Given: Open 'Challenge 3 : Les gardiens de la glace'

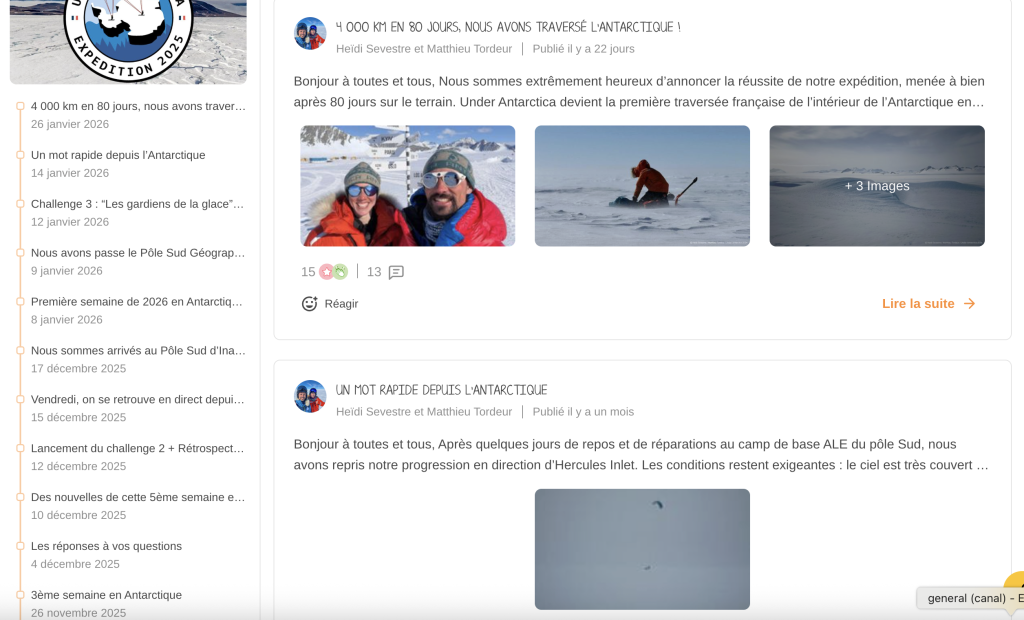Looking at the screenshot, I should (136, 203).
